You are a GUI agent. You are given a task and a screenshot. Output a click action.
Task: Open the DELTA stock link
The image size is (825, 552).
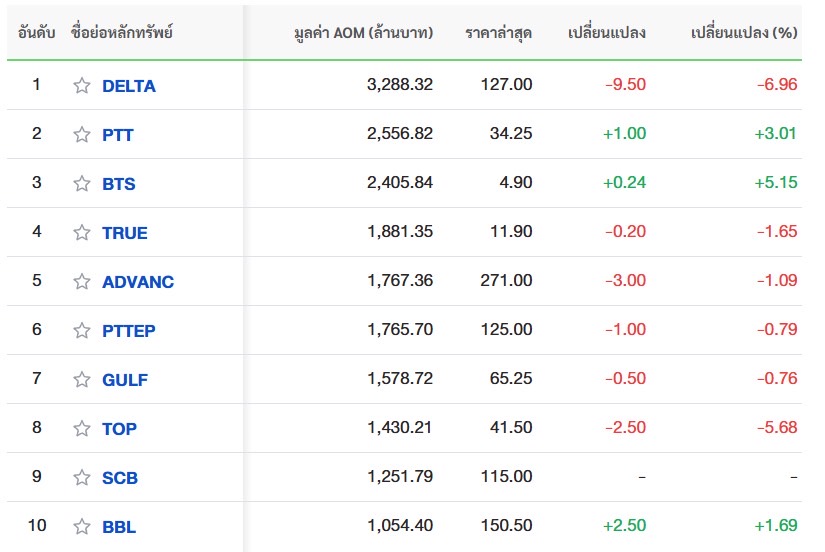129,86
